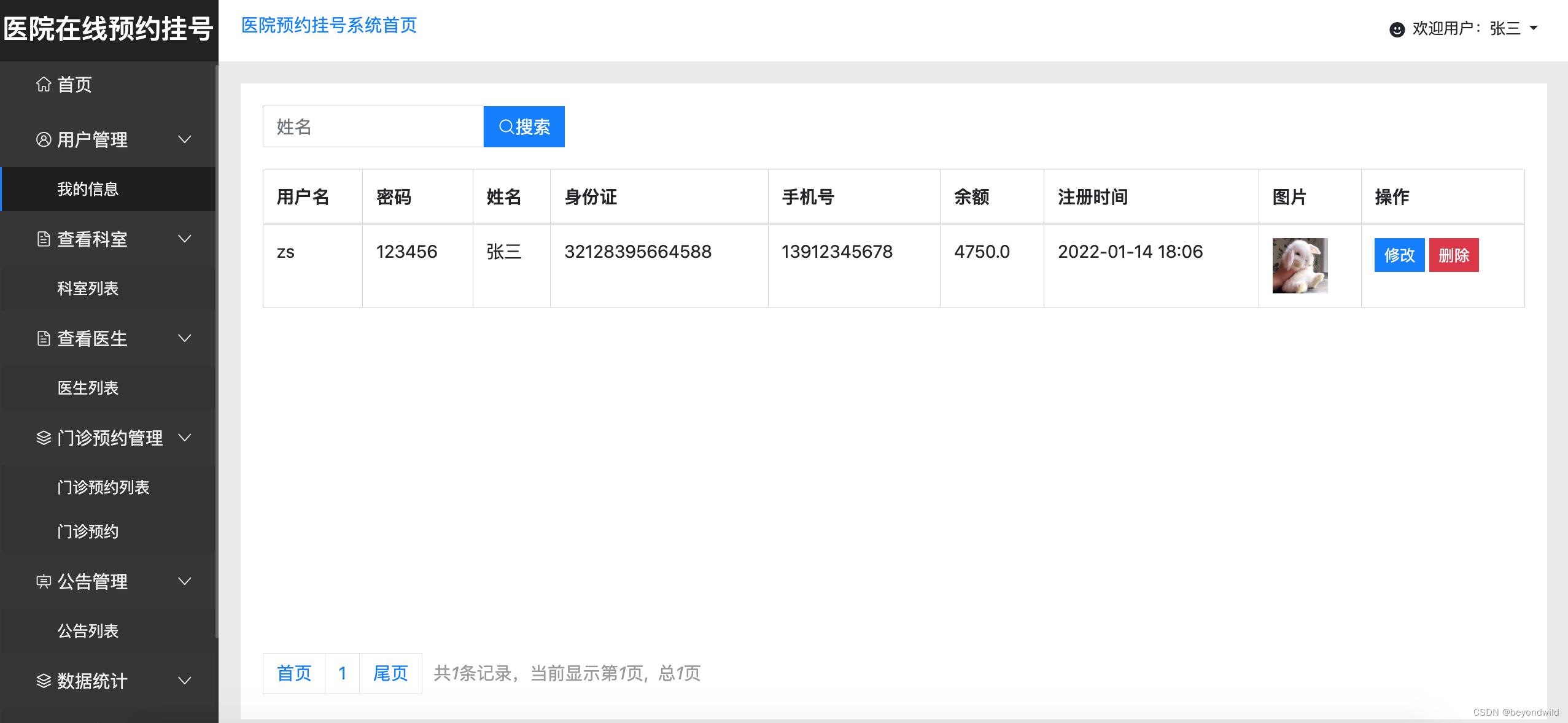
Task: Select the 我的信息 menu item
Action: click(x=87, y=189)
